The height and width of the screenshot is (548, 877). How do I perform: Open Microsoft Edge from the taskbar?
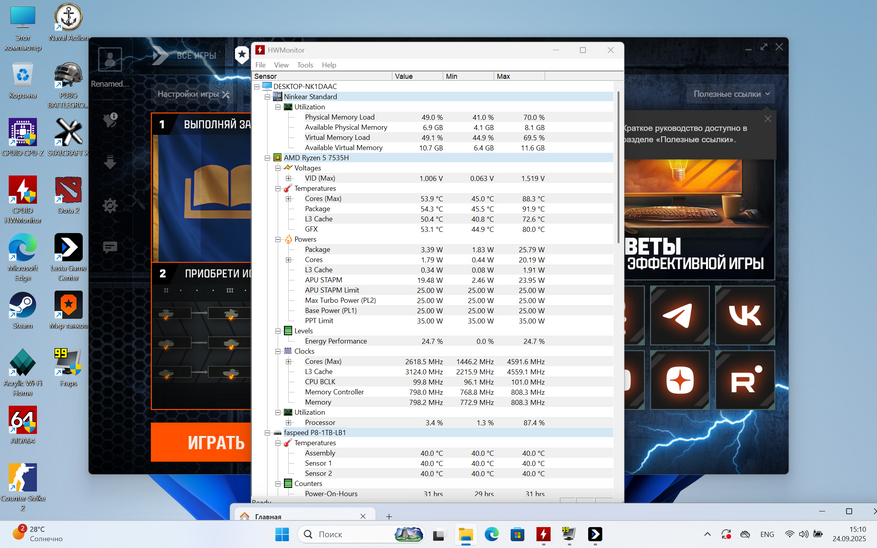click(491, 535)
